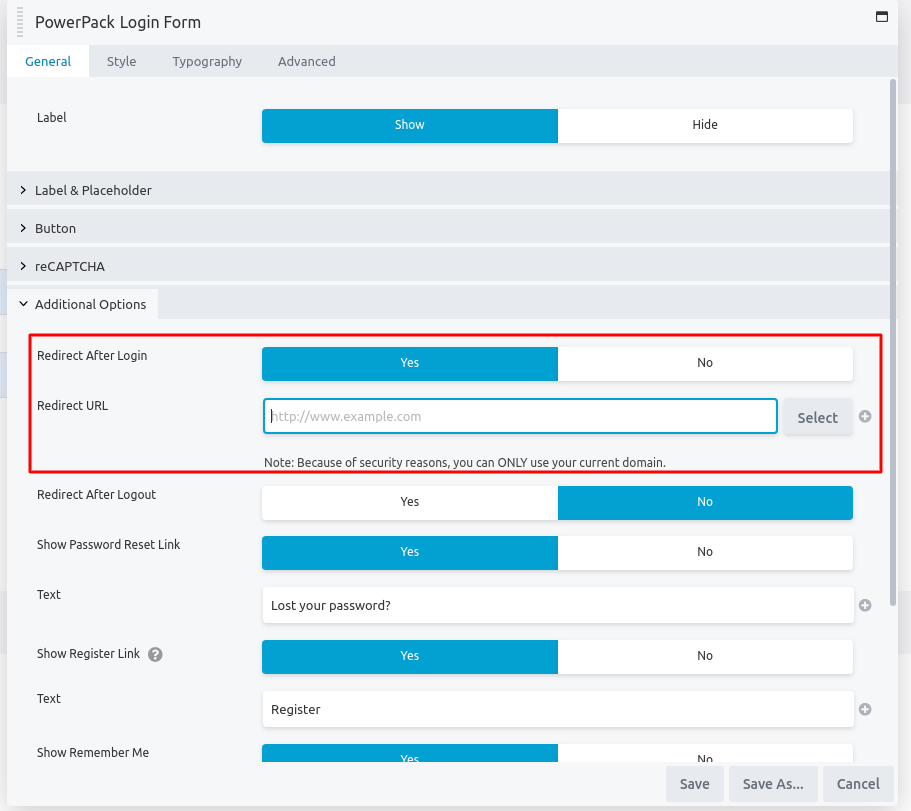Image resolution: width=911 pixels, height=811 pixels.
Task: Select No for Show Register Link
Action: [705, 656]
